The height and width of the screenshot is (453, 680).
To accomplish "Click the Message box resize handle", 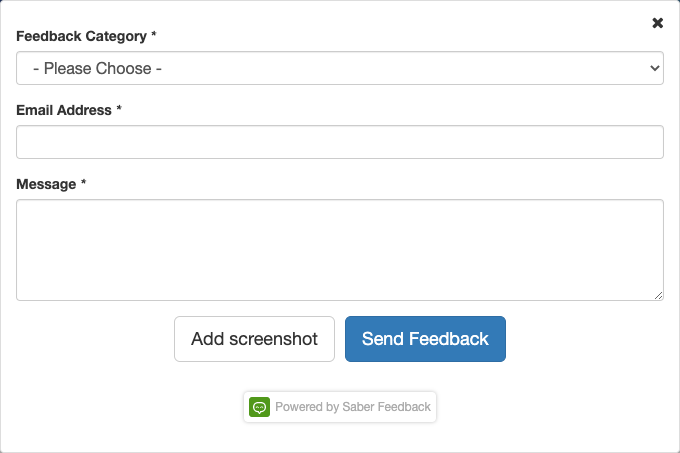I will pos(658,295).
